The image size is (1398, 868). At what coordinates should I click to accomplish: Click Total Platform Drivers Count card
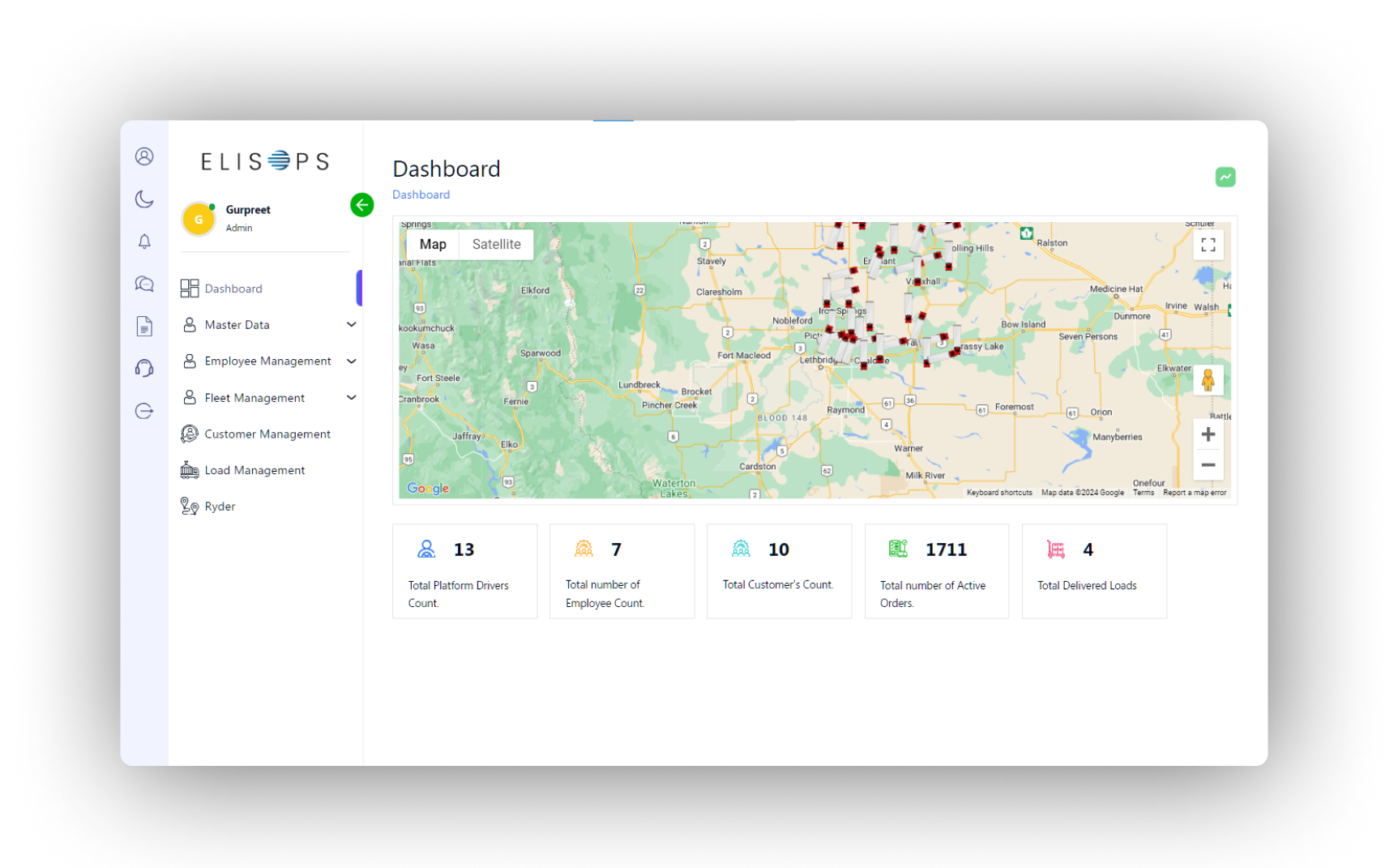[464, 571]
